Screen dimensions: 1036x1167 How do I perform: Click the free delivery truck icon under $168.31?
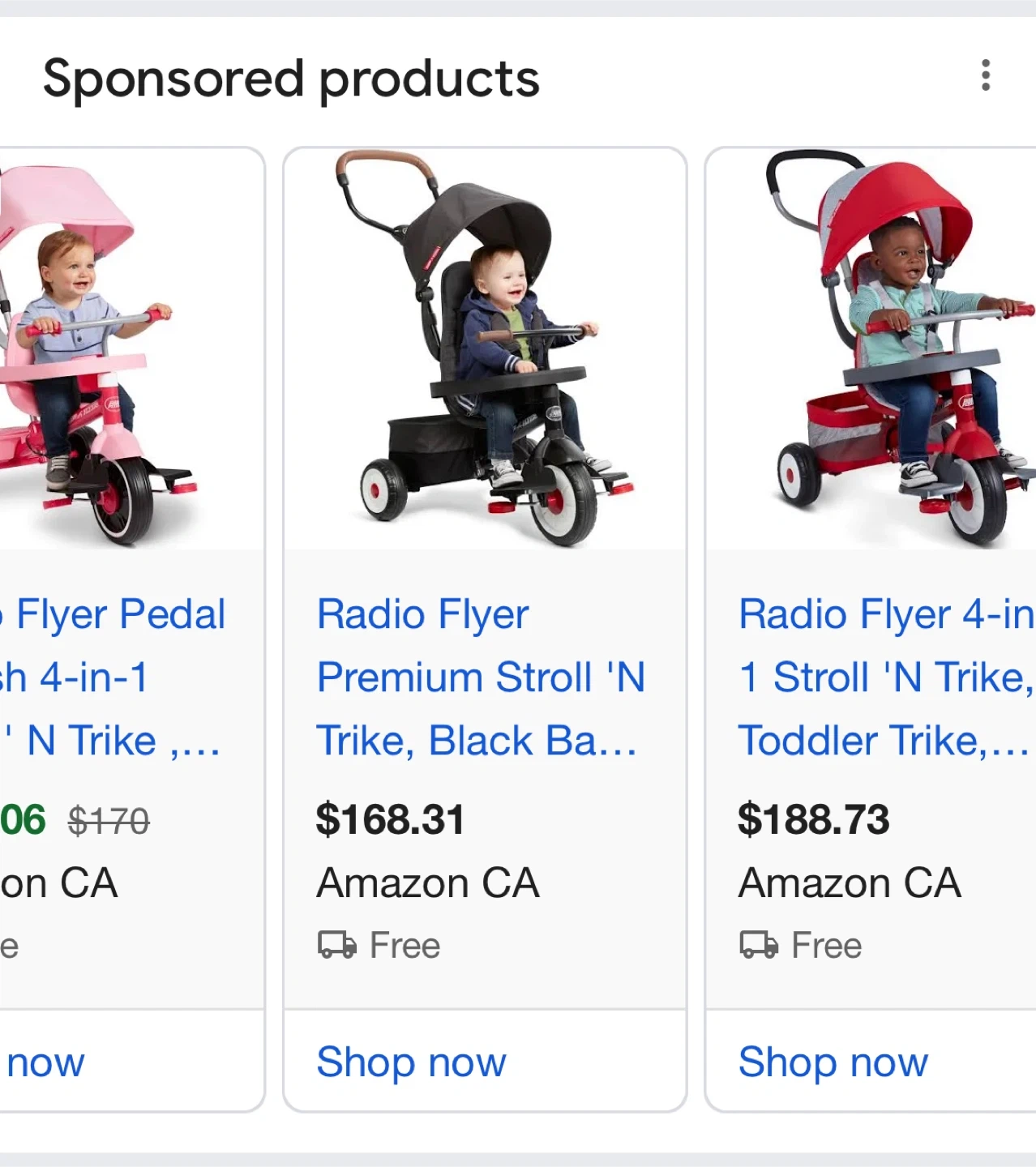click(x=336, y=945)
